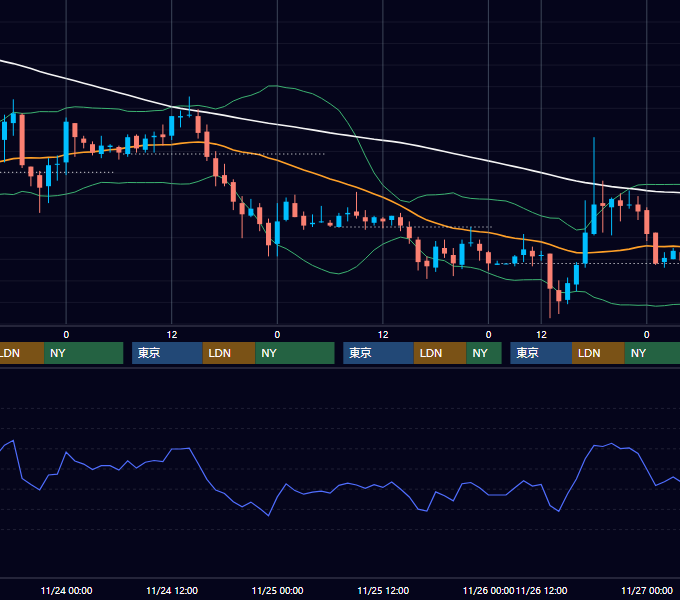The width and height of the screenshot is (680, 600).
Task: Click the 東京 session block starting 11/26
Action: pyautogui.click(x=541, y=353)
